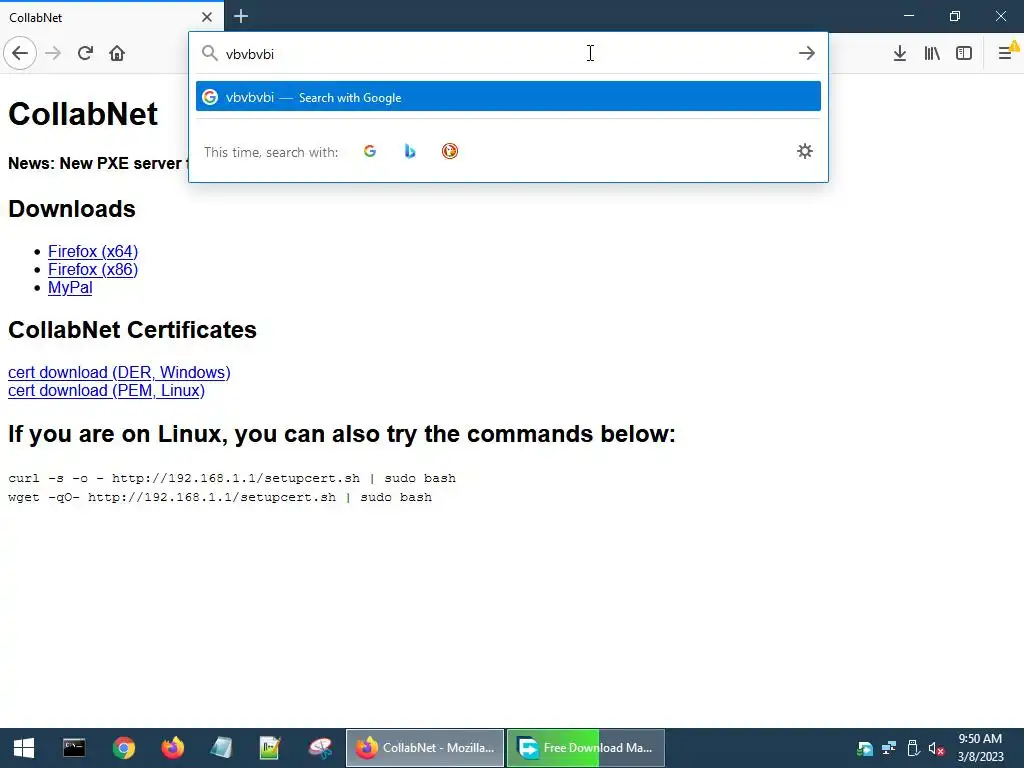
Task: Search this time with DuckDuckGo icon
Action: [x=450, y=152]
